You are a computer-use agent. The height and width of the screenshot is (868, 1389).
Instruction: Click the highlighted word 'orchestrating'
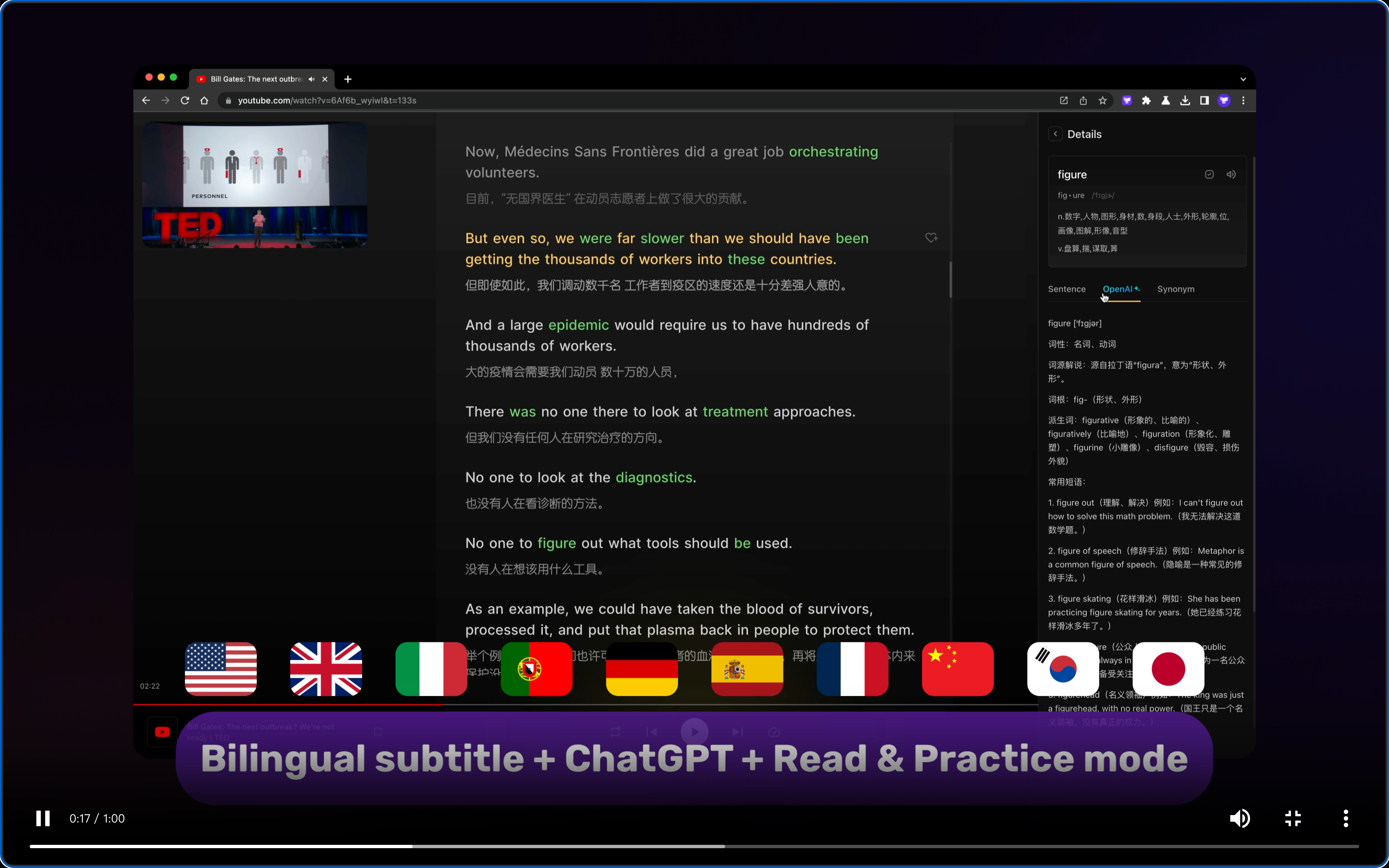833,152
